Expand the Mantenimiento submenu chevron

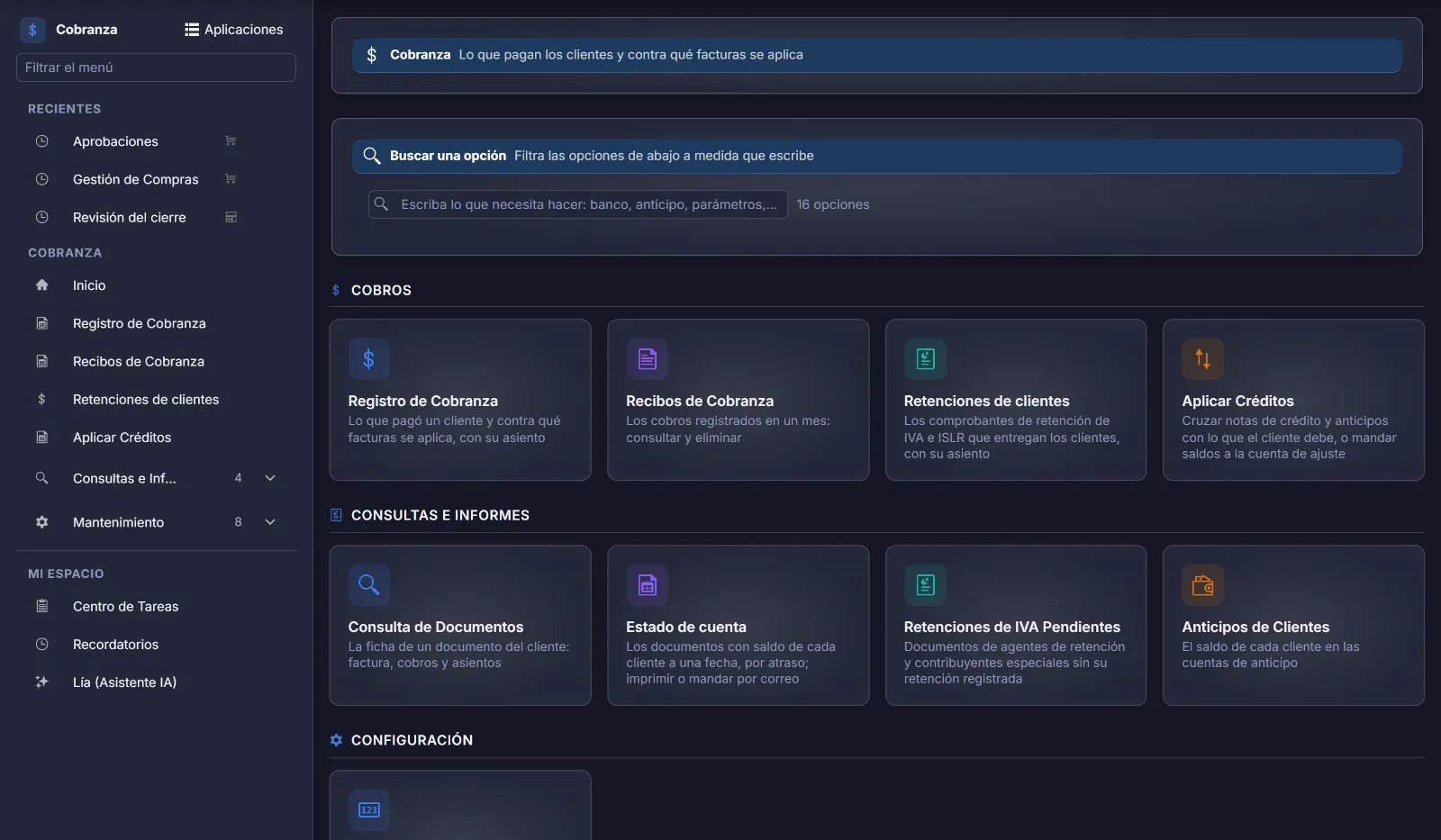(270, 522)
